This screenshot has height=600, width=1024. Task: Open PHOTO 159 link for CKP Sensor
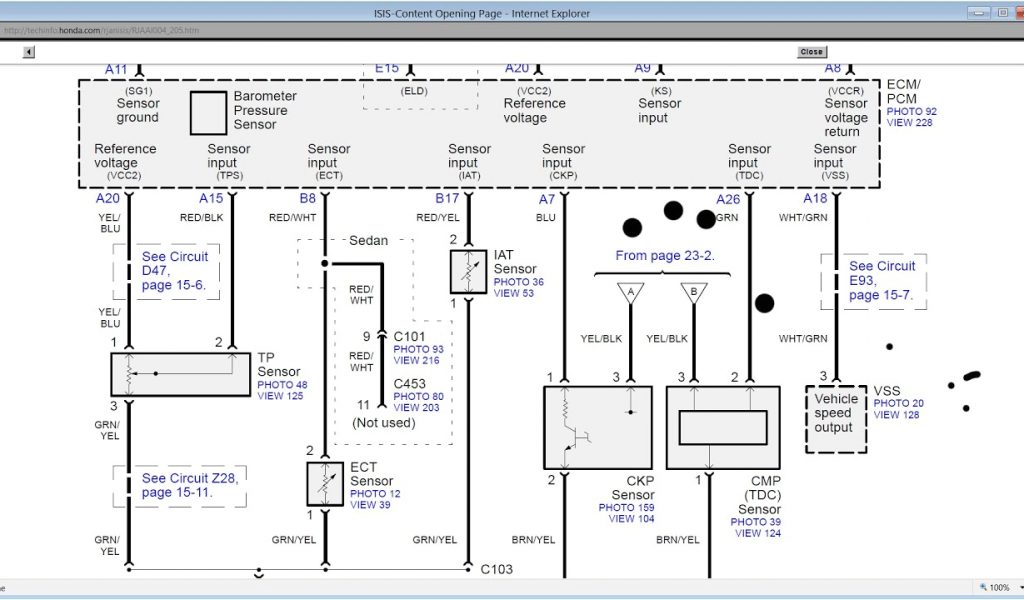[x=627, y=508]
